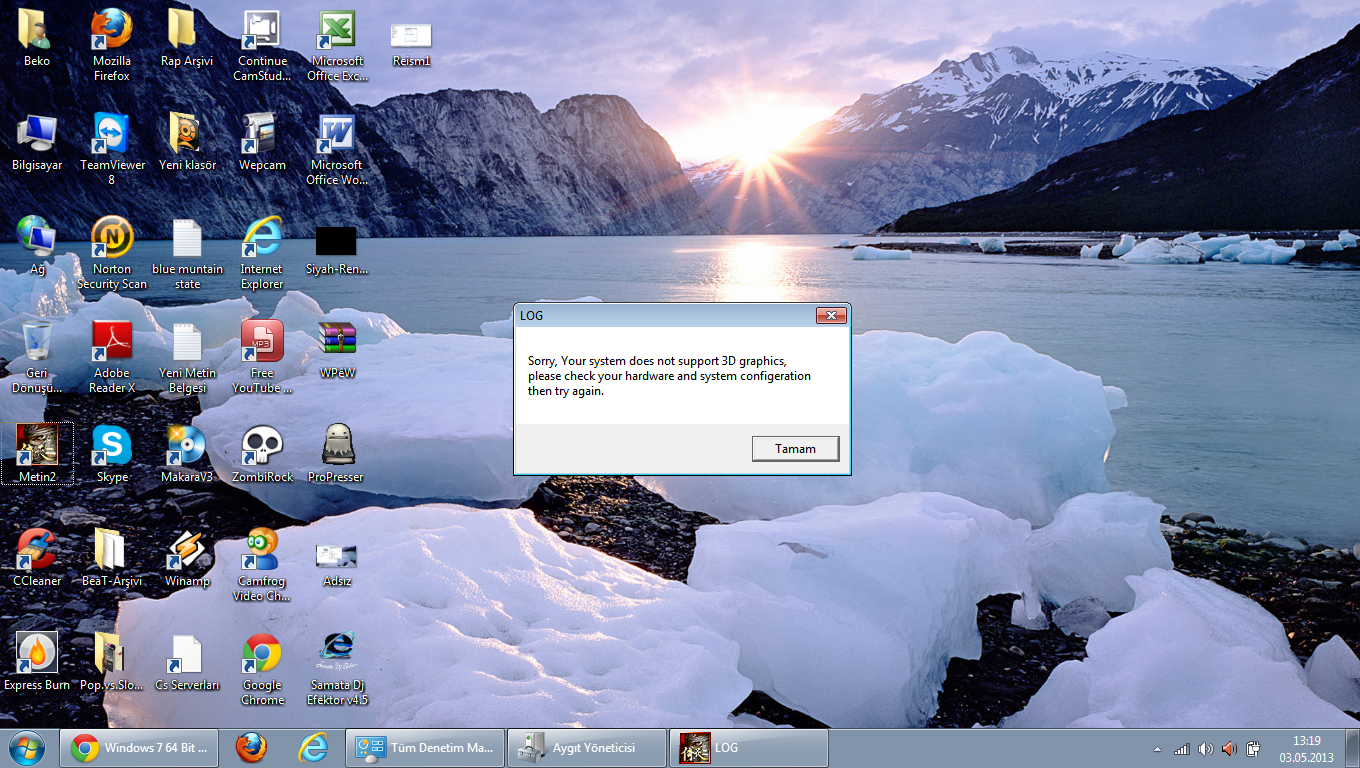Select Skype desktop shortcut
1360x768 pixels.
112,453
